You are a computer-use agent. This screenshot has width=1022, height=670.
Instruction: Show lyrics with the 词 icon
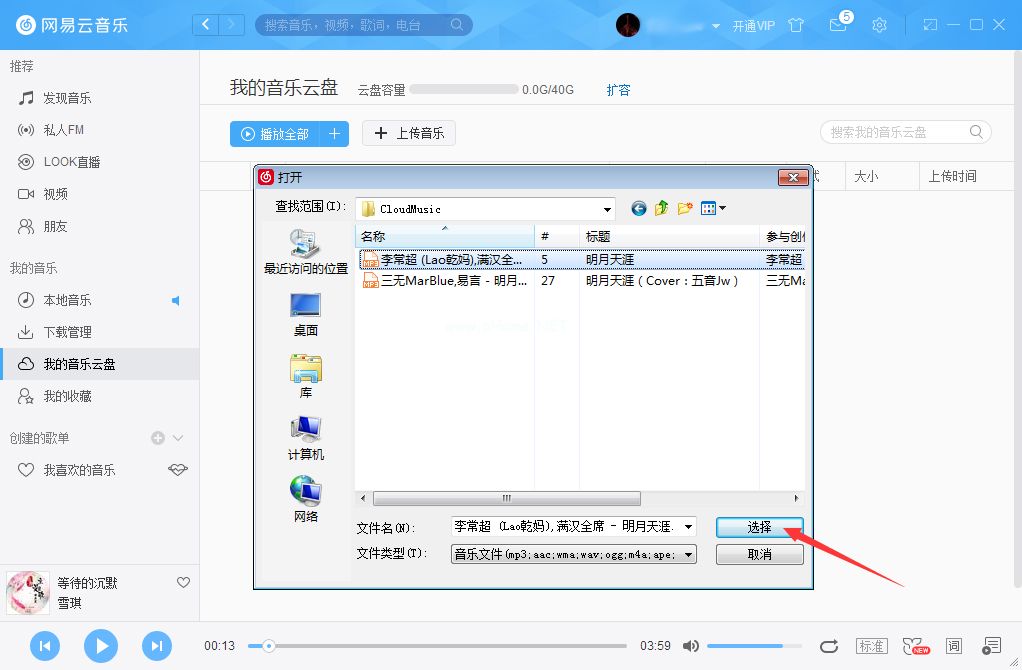click(953, 645)
